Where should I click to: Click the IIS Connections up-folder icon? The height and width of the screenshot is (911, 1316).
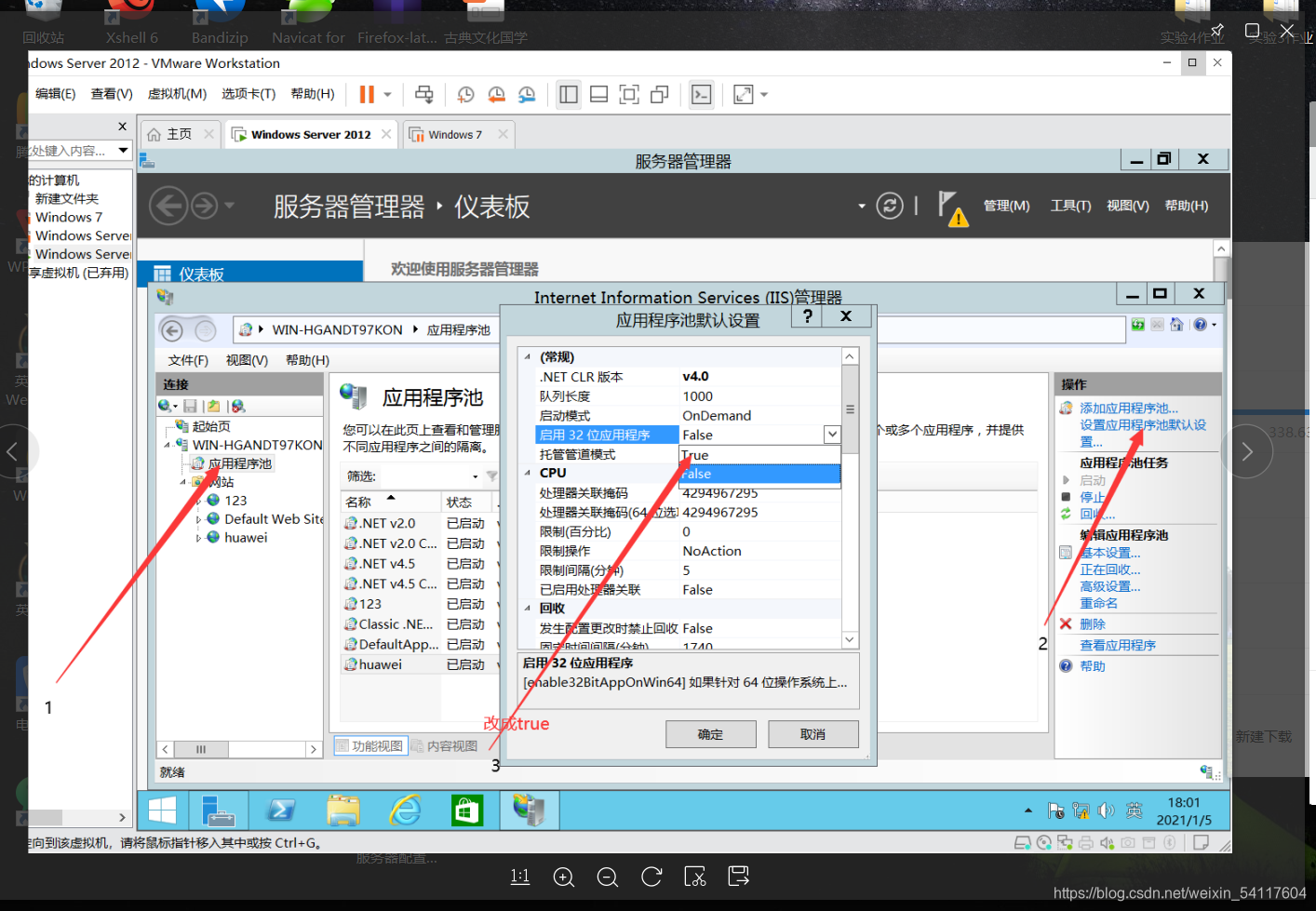(x=213, y=406)
